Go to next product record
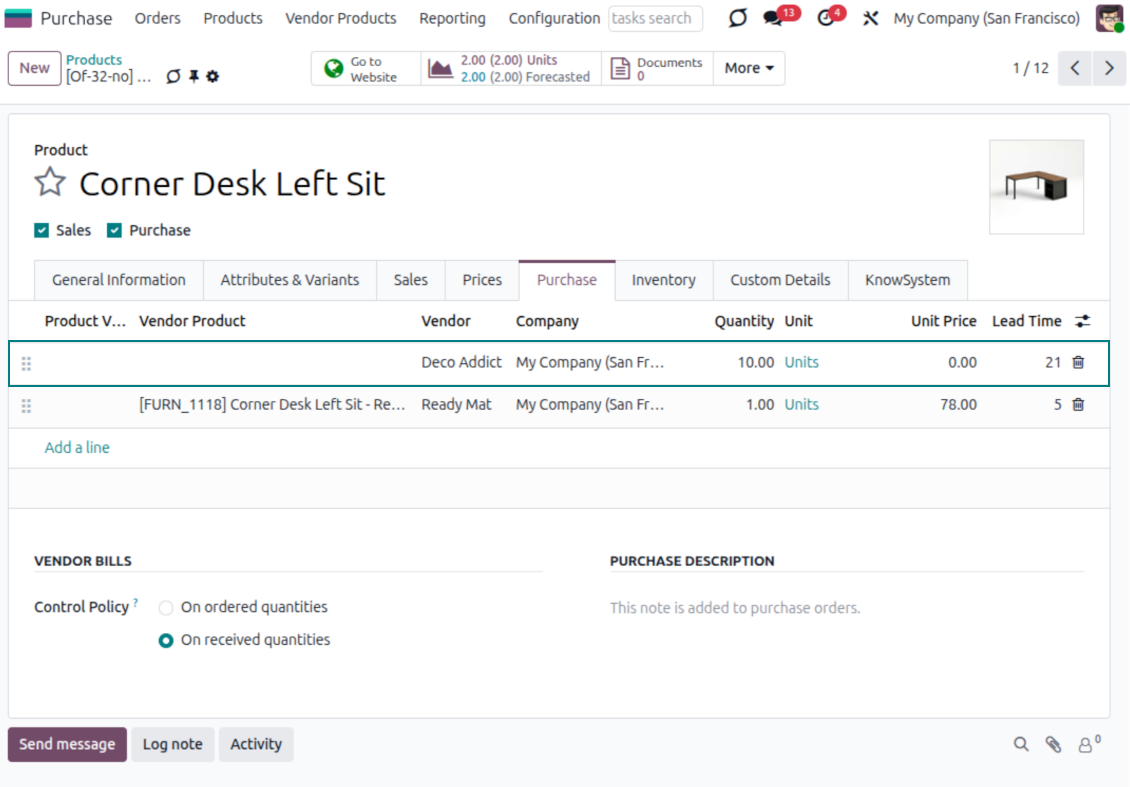 (1109, 68)
